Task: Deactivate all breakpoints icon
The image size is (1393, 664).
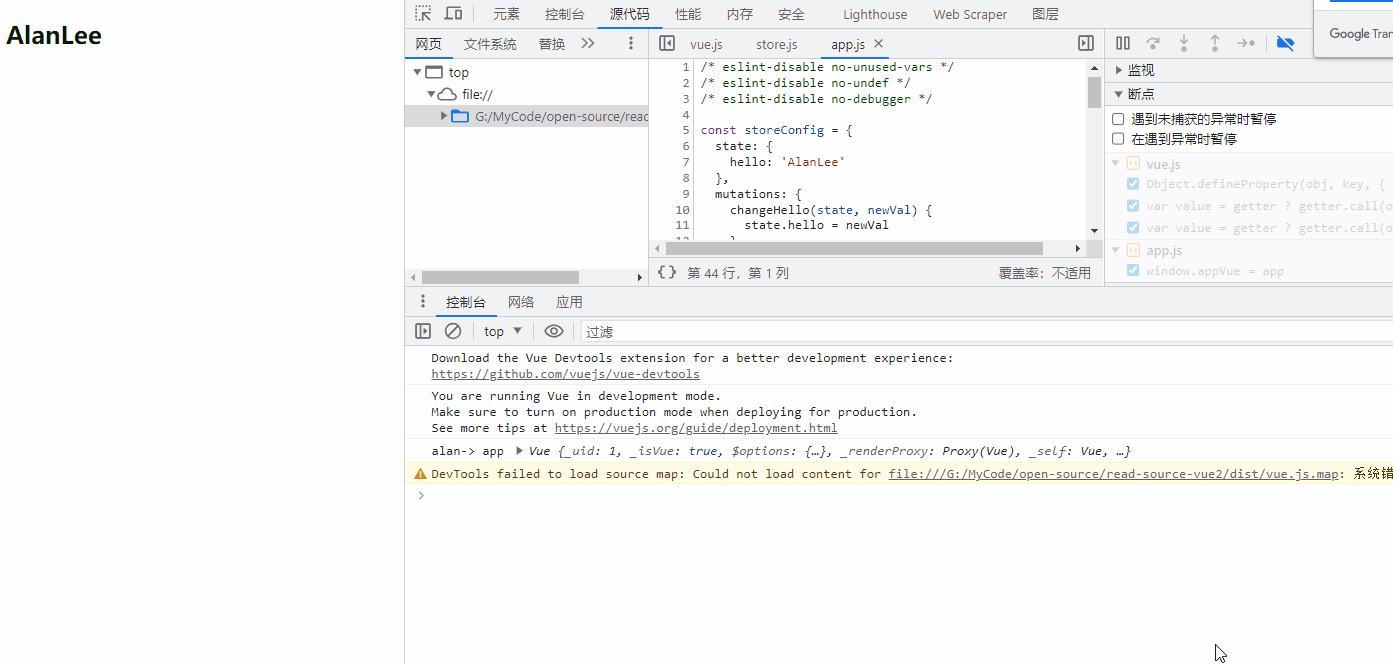Action: (x=1286, y=43)
